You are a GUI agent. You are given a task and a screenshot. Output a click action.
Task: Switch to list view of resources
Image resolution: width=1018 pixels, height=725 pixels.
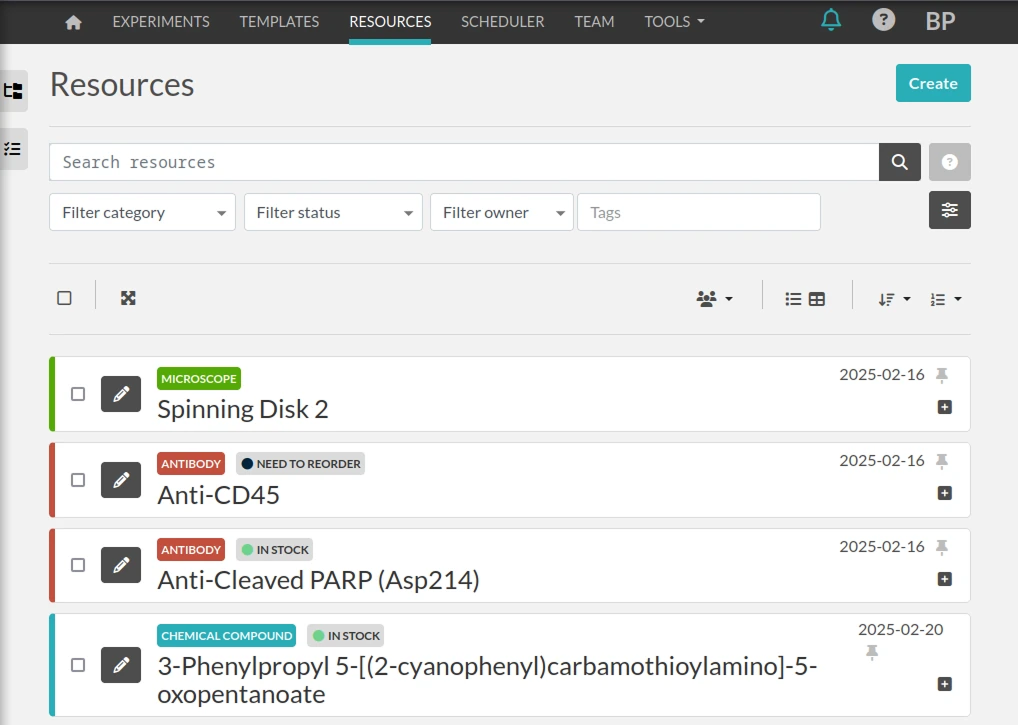[x=793, y=297]
